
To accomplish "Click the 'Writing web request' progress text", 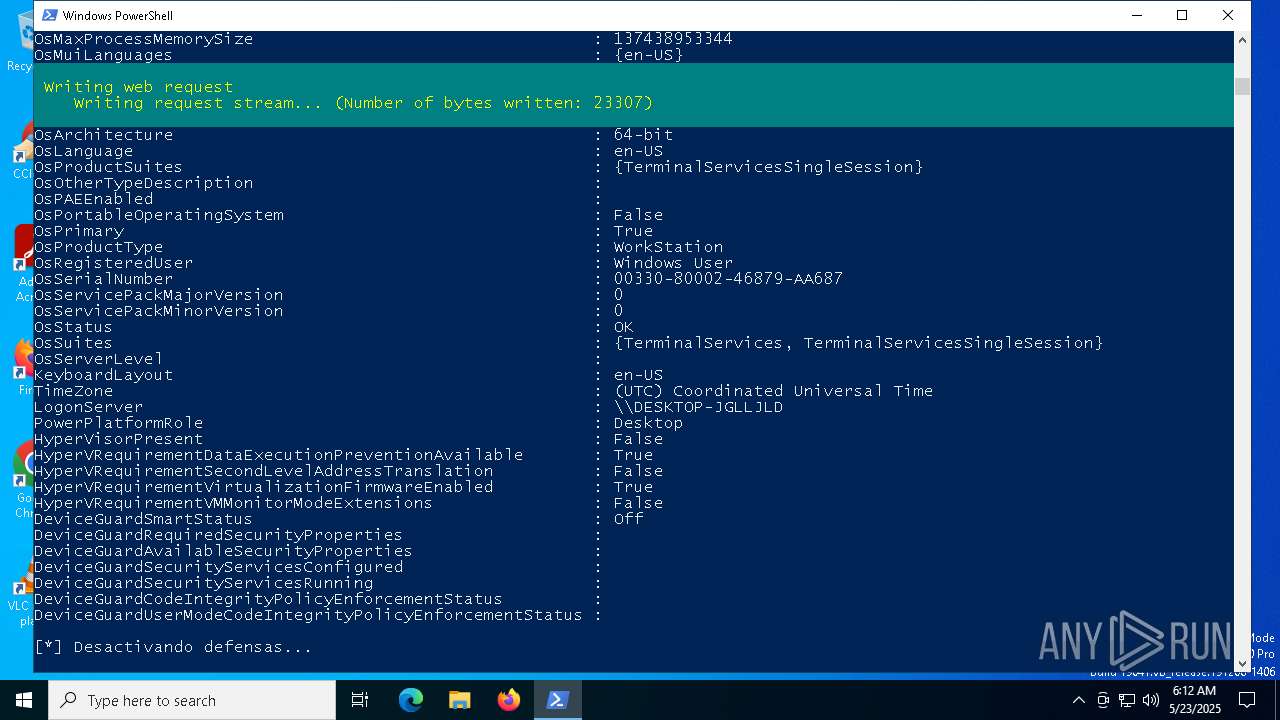I will [138, 87].
